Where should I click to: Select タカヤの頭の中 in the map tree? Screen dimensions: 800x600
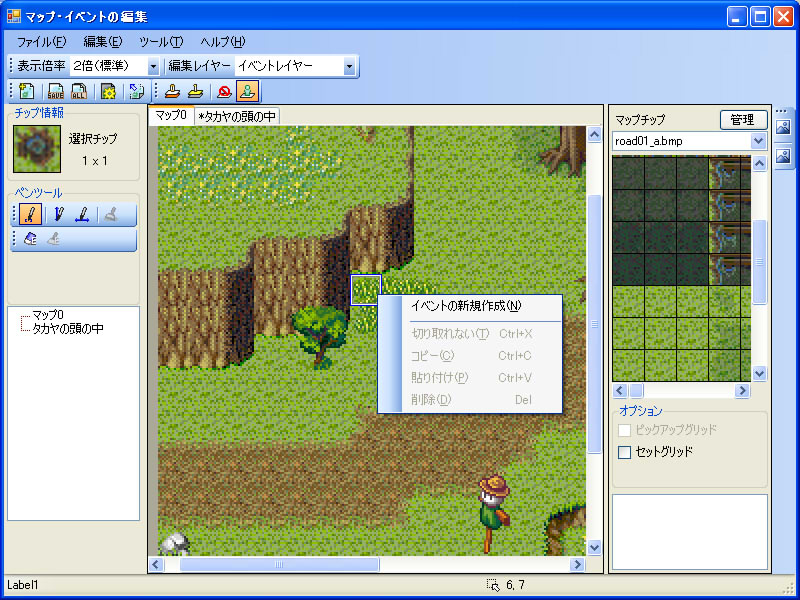68,329
